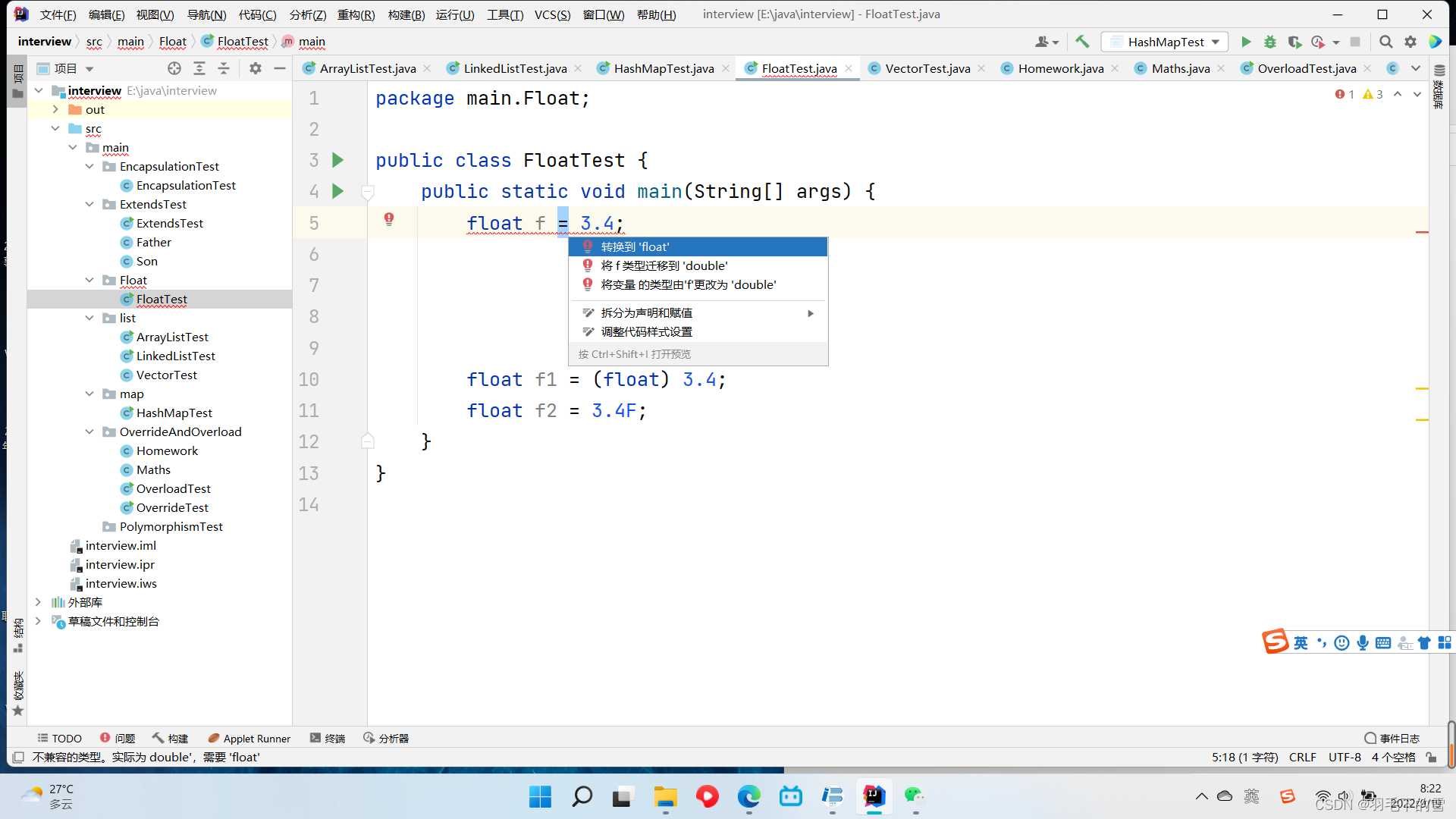The image size is (1456, 819).
Task: Open IDE settings via gear icon
Action: click(x=1412, y=42)
